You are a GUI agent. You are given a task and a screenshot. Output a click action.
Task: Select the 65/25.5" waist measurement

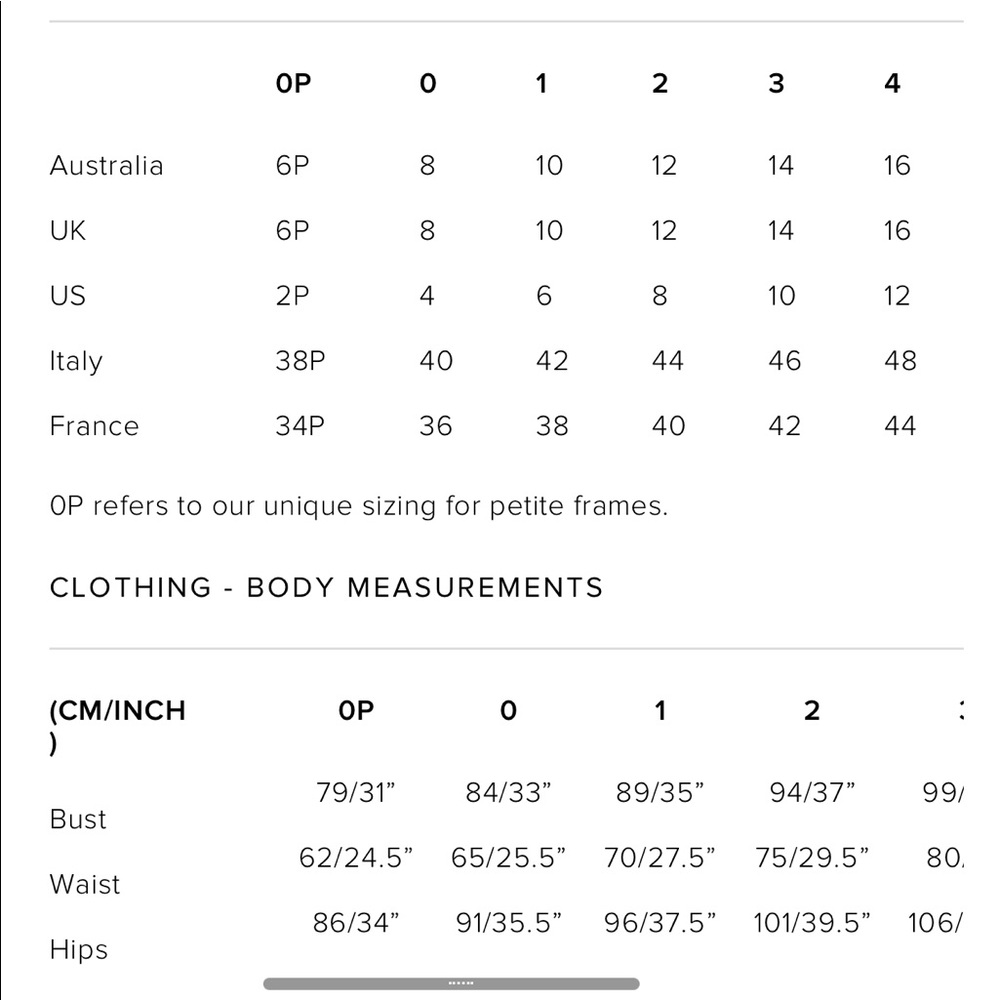(x=508, y=858)
